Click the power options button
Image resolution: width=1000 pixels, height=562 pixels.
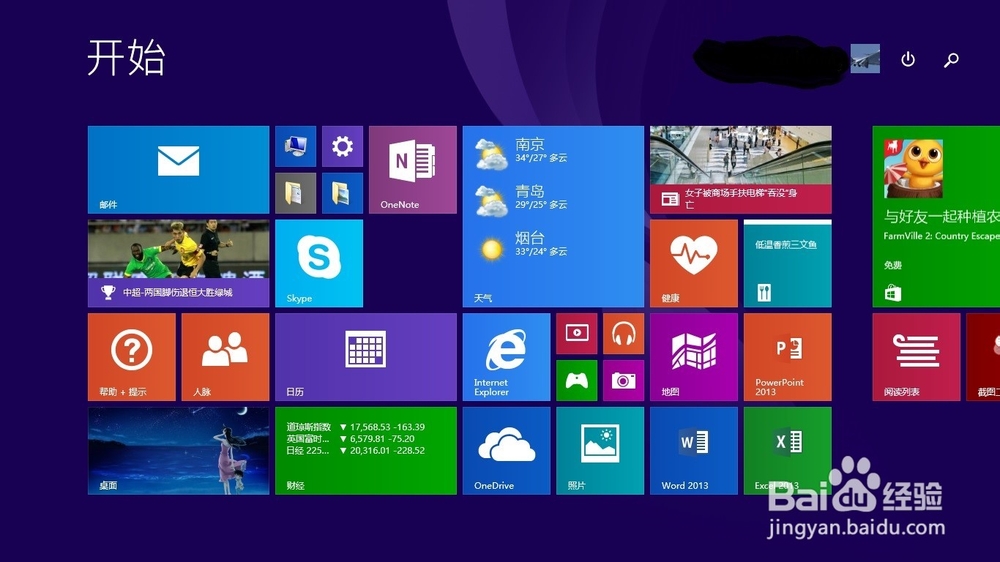click(x=908, y=59)
